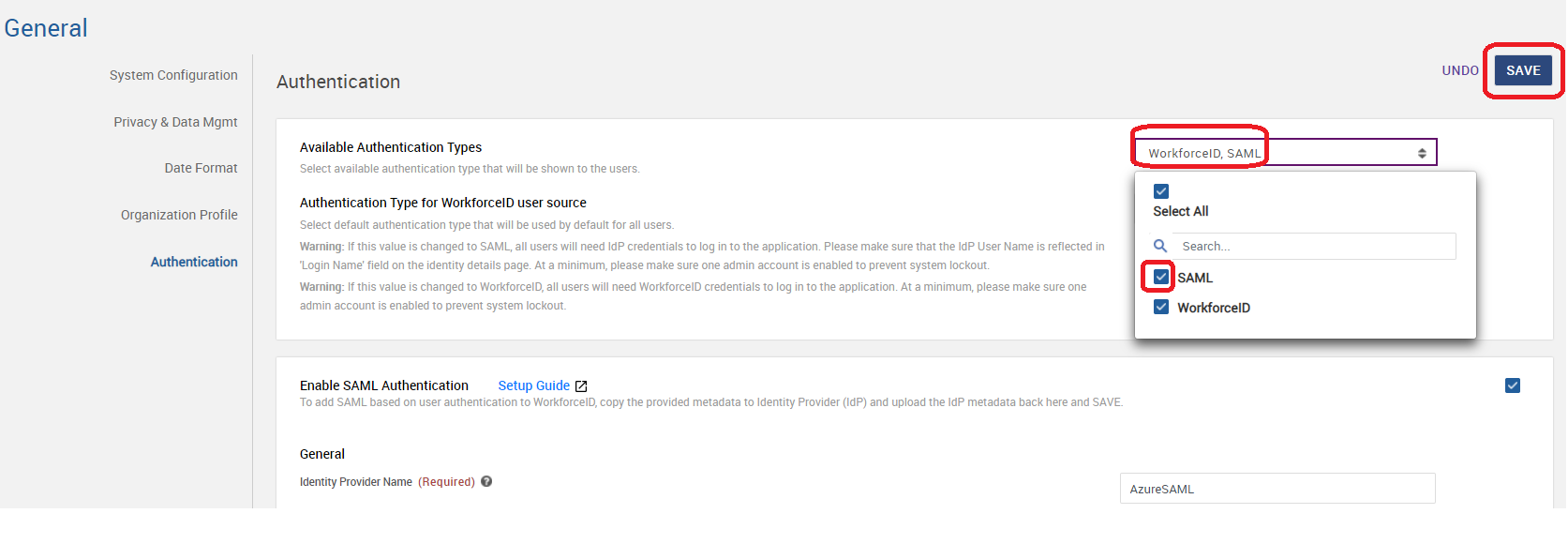Toggle Enable SAML Authentication checkbox
Viewport: 1568px width, 544px height.
(x=1513, y=385)
